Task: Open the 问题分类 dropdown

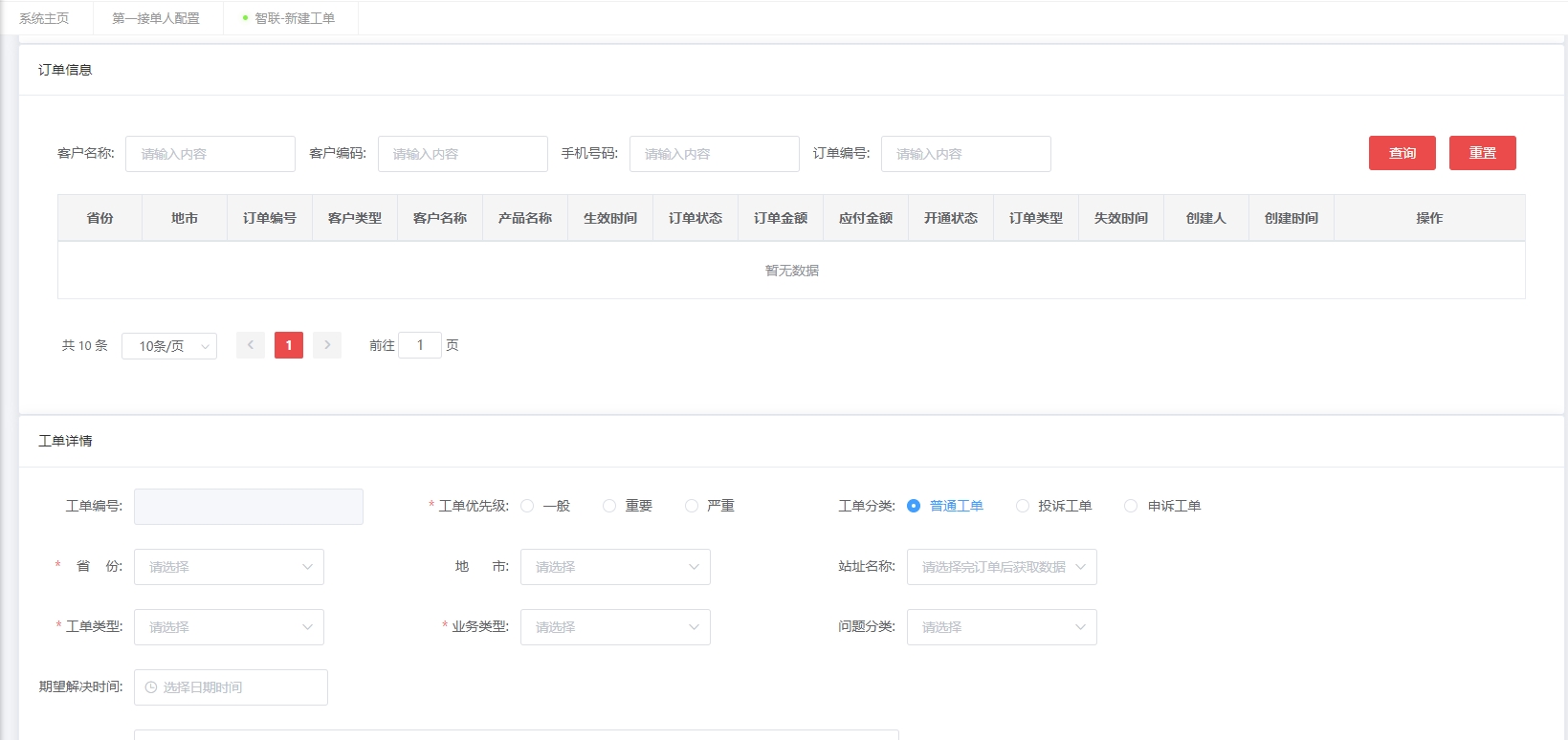Action: (x=1002, y=627)
